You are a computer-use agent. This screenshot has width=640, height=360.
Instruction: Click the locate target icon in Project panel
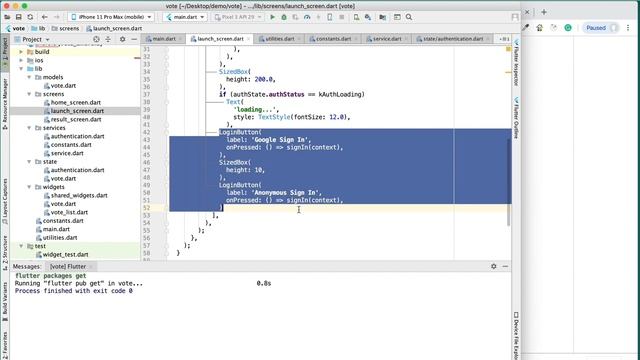coord(96,39)
